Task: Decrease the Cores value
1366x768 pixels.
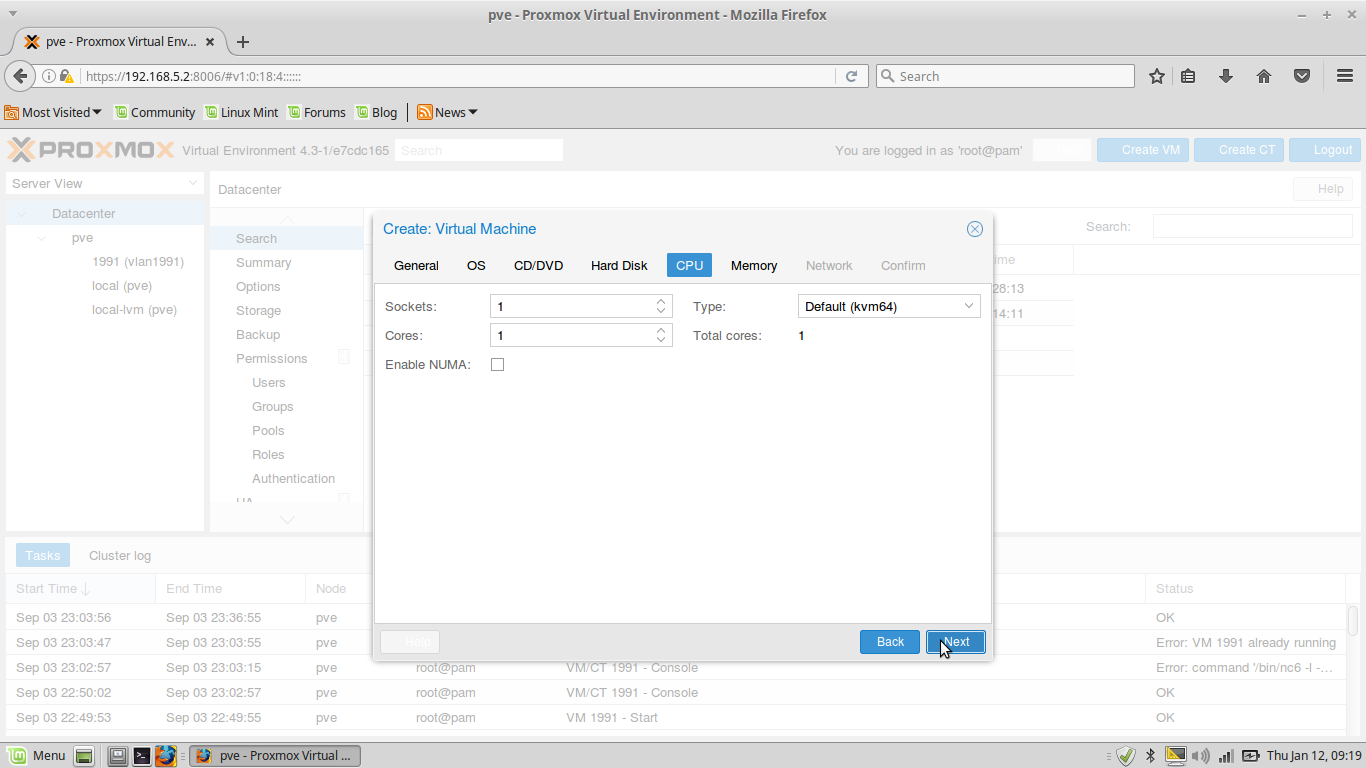Action: click(661, 341)
